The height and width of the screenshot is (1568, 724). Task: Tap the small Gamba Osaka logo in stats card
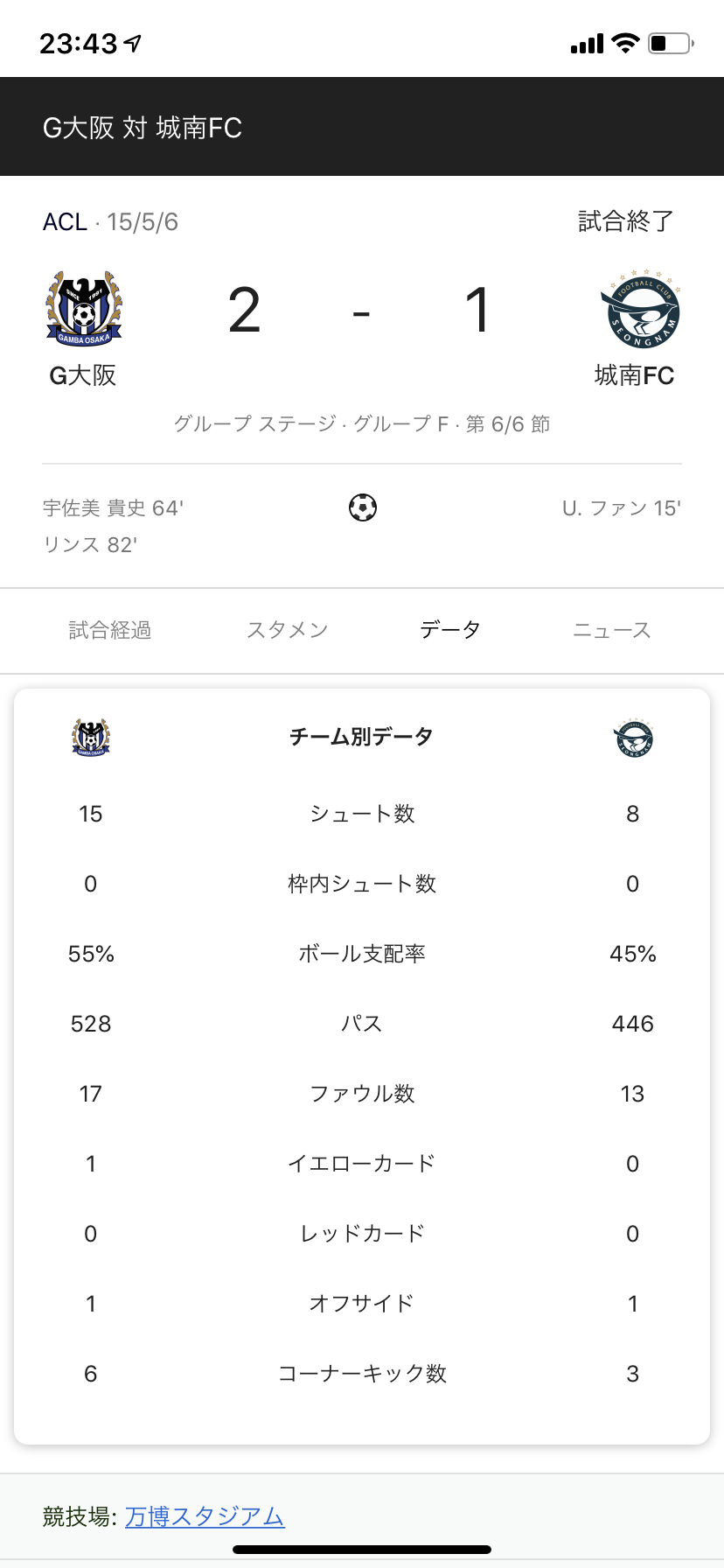click(91, 737)
